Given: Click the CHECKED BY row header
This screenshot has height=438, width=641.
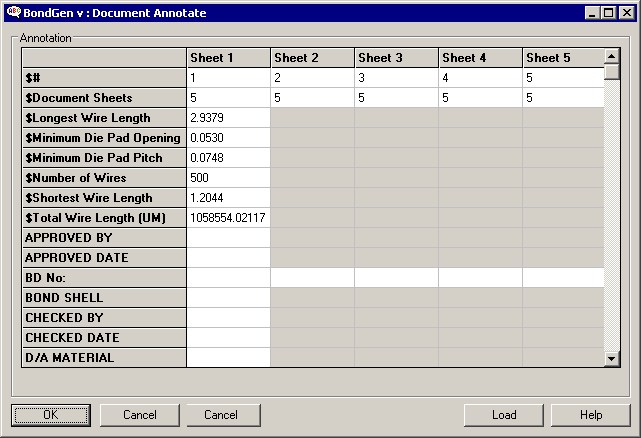Looking at the screenshot, I should (x=104, y=318).
